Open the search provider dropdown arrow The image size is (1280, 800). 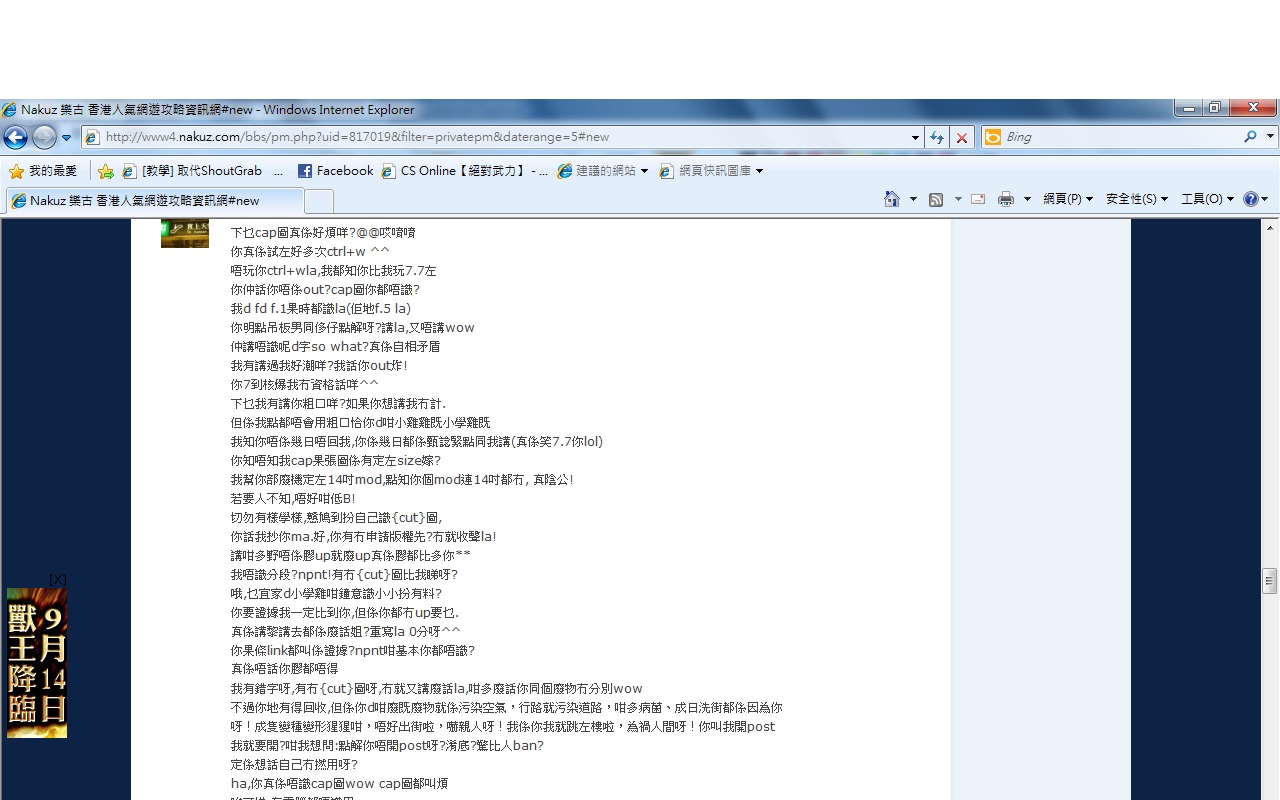(x=1270, y=137)
